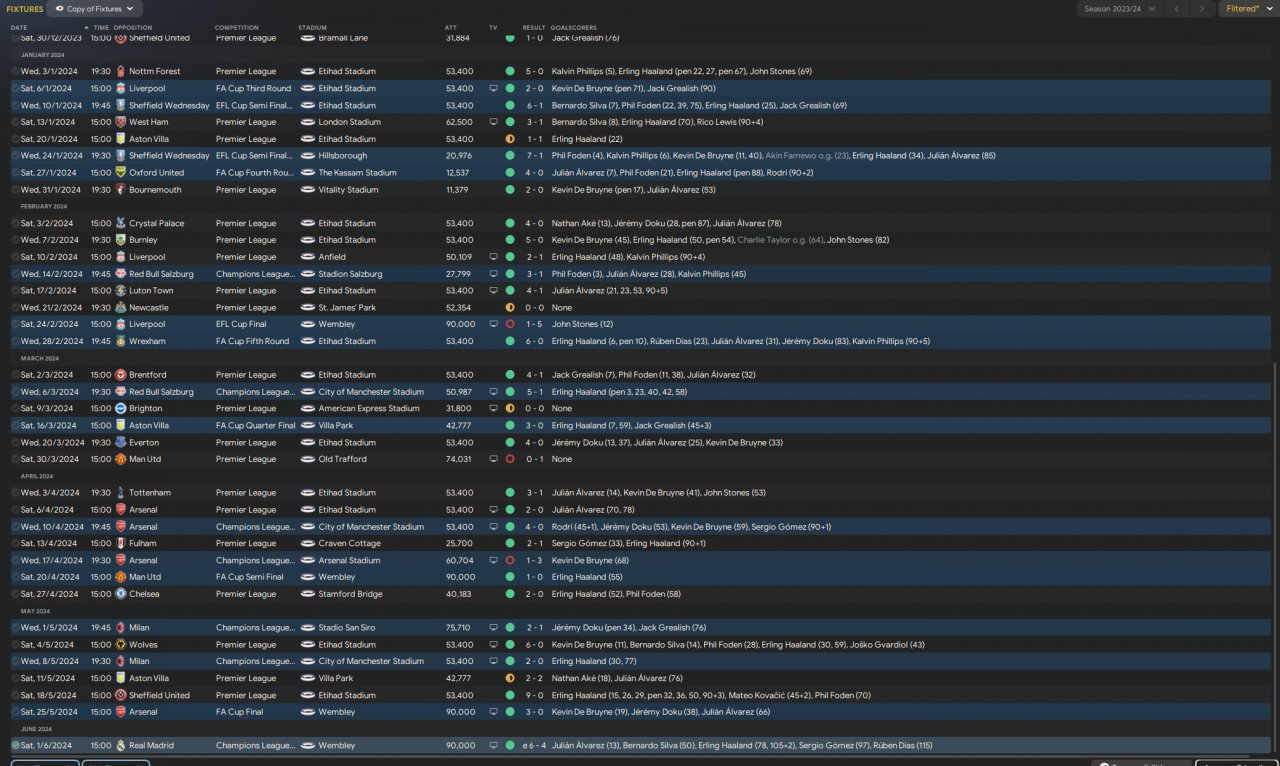
Task: Click the Oxford United club badge
Action: (121, 173)
